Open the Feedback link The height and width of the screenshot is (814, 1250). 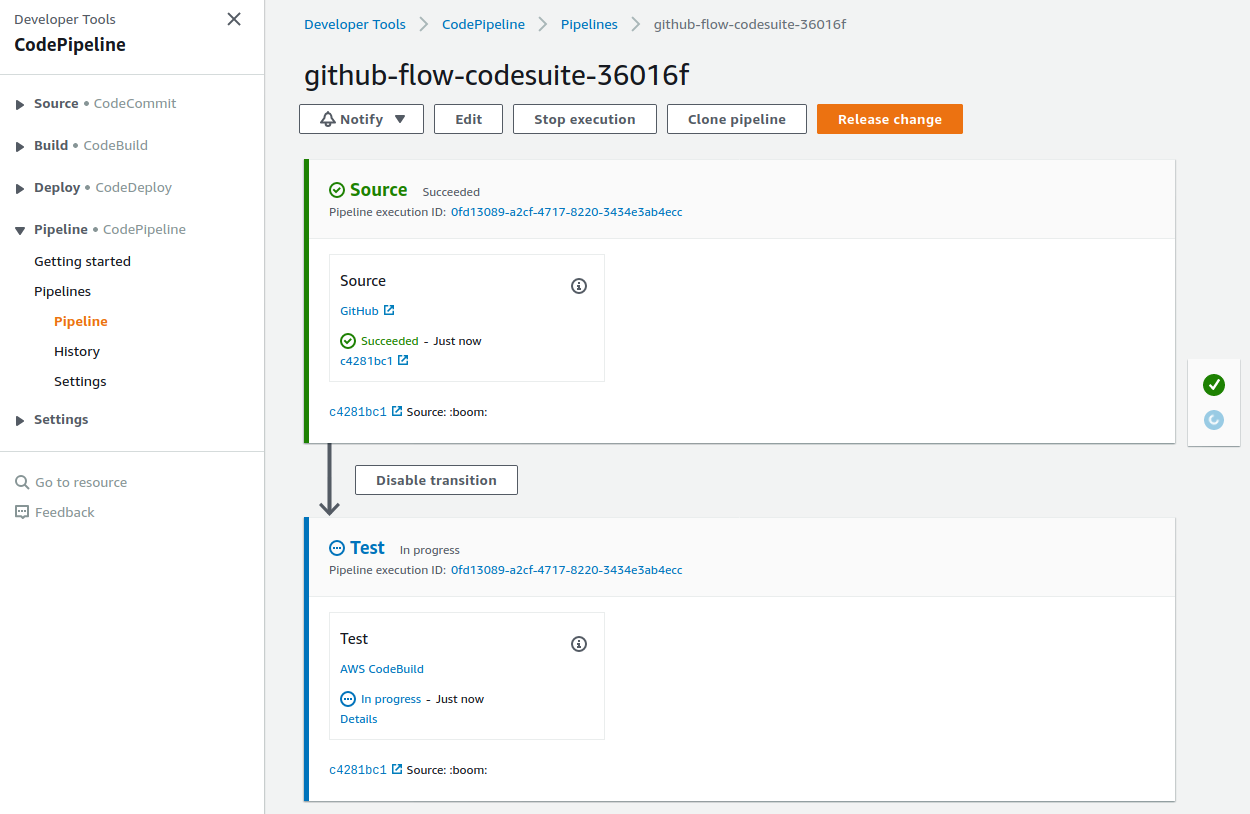pos(65,512)
